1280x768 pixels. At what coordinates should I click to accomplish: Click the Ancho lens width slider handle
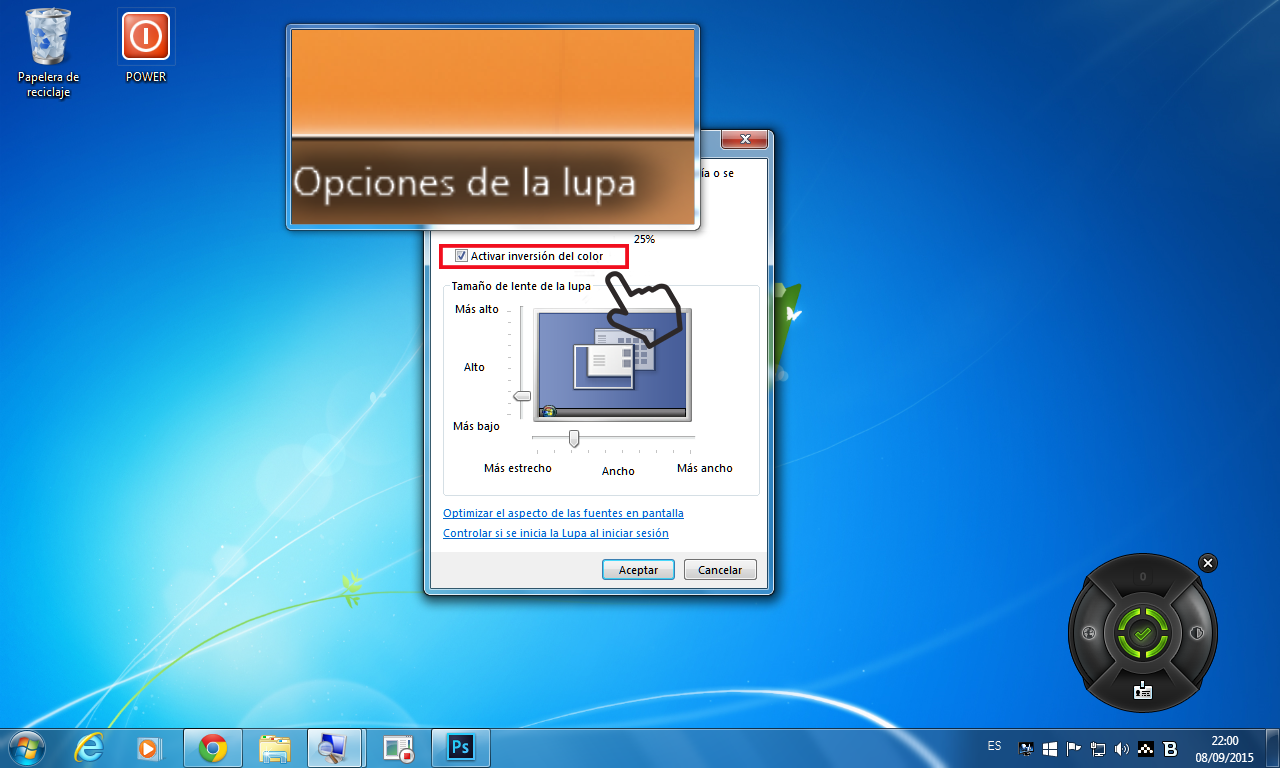tap(573, 437)
